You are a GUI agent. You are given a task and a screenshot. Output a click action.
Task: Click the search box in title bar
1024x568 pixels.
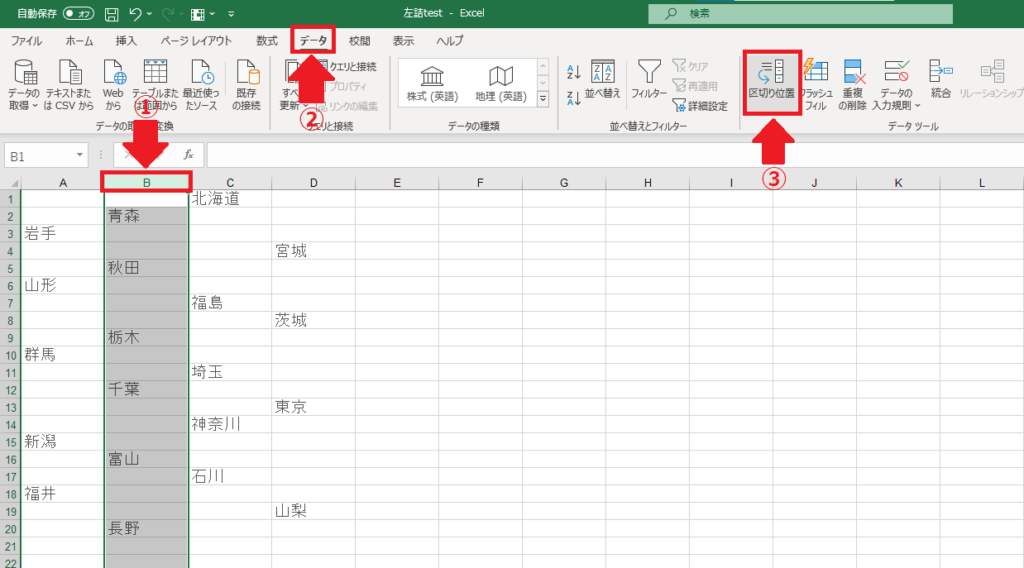pos(800,13)
